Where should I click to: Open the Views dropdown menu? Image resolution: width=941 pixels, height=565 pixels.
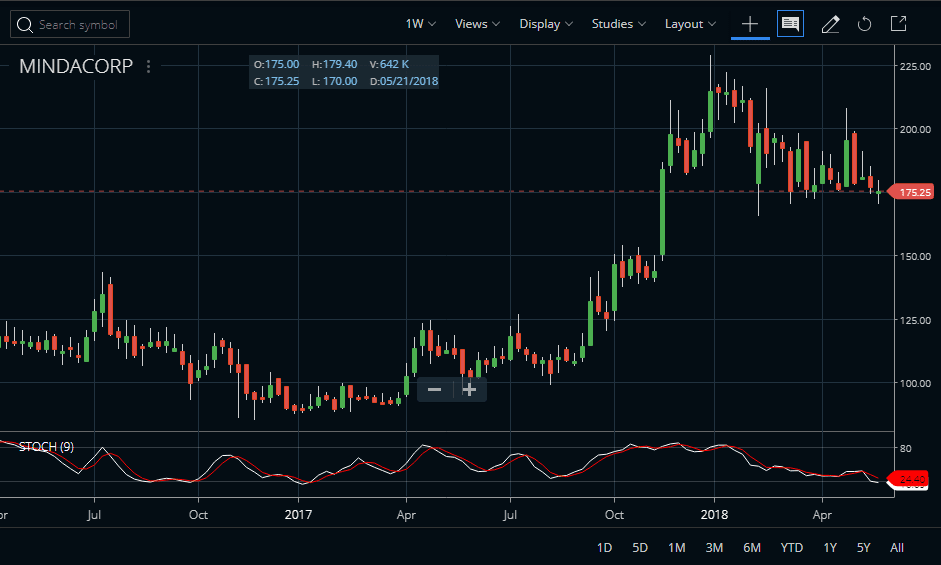[x=477, y=24]
